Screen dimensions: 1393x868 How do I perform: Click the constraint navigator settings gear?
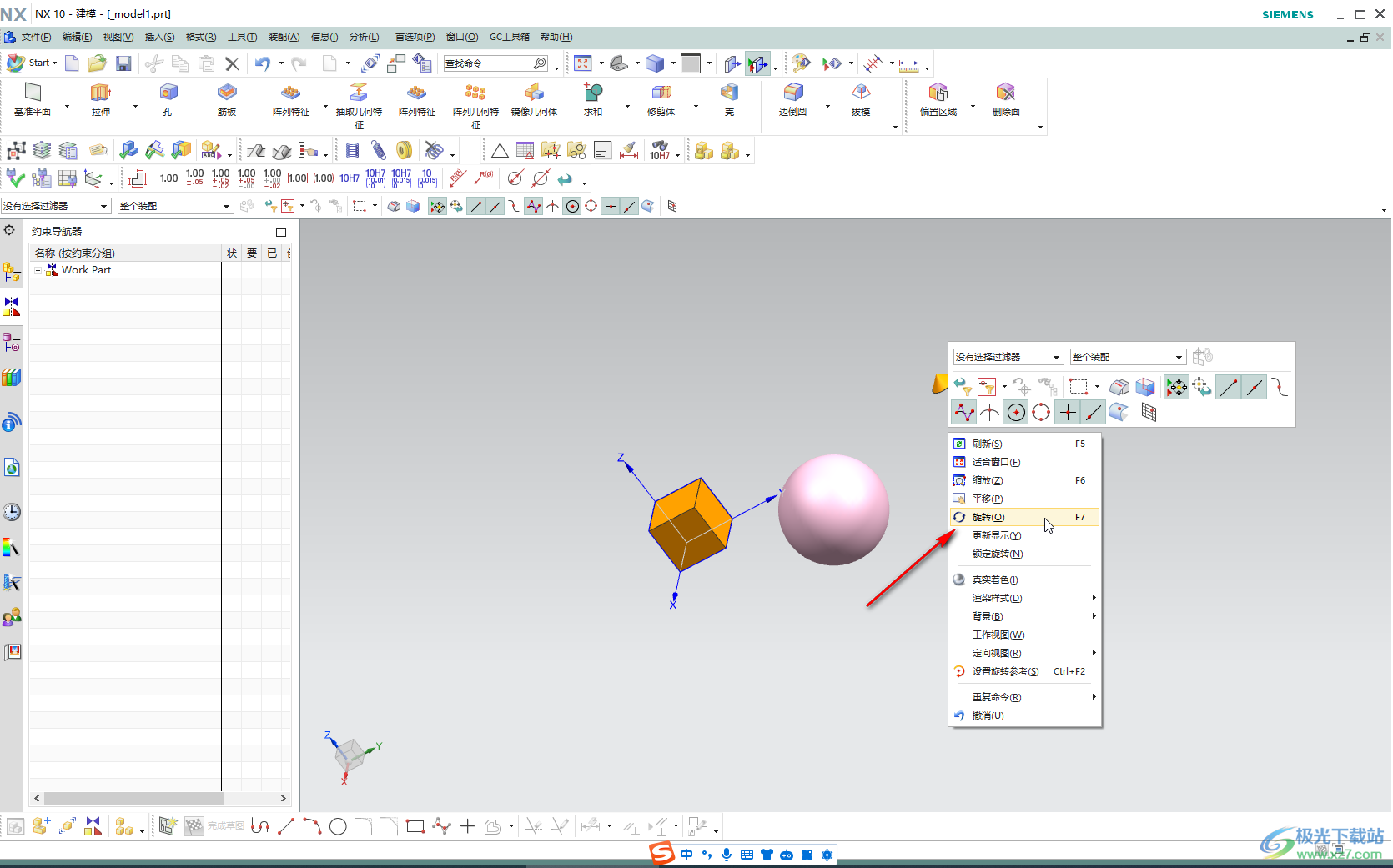click(x=9, y=231)
